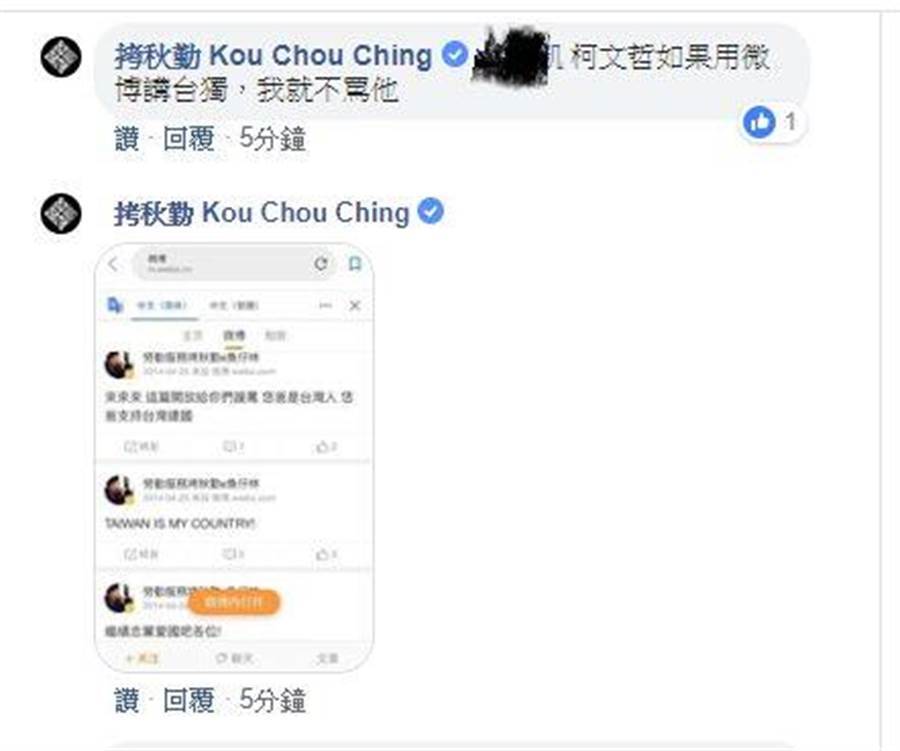900x751 pixels.
Task: Click the bookmark icon in the embedded screenshot
Action: pos(355,264)
